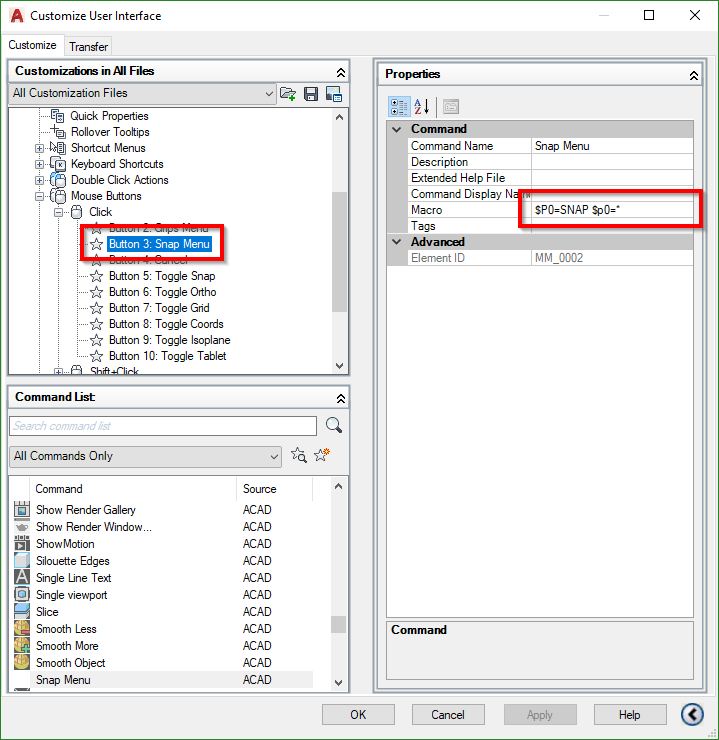This screenshot has height=740, width=719.
Task: Click the Single viewport command icon
Action: (x=22, y=595)
